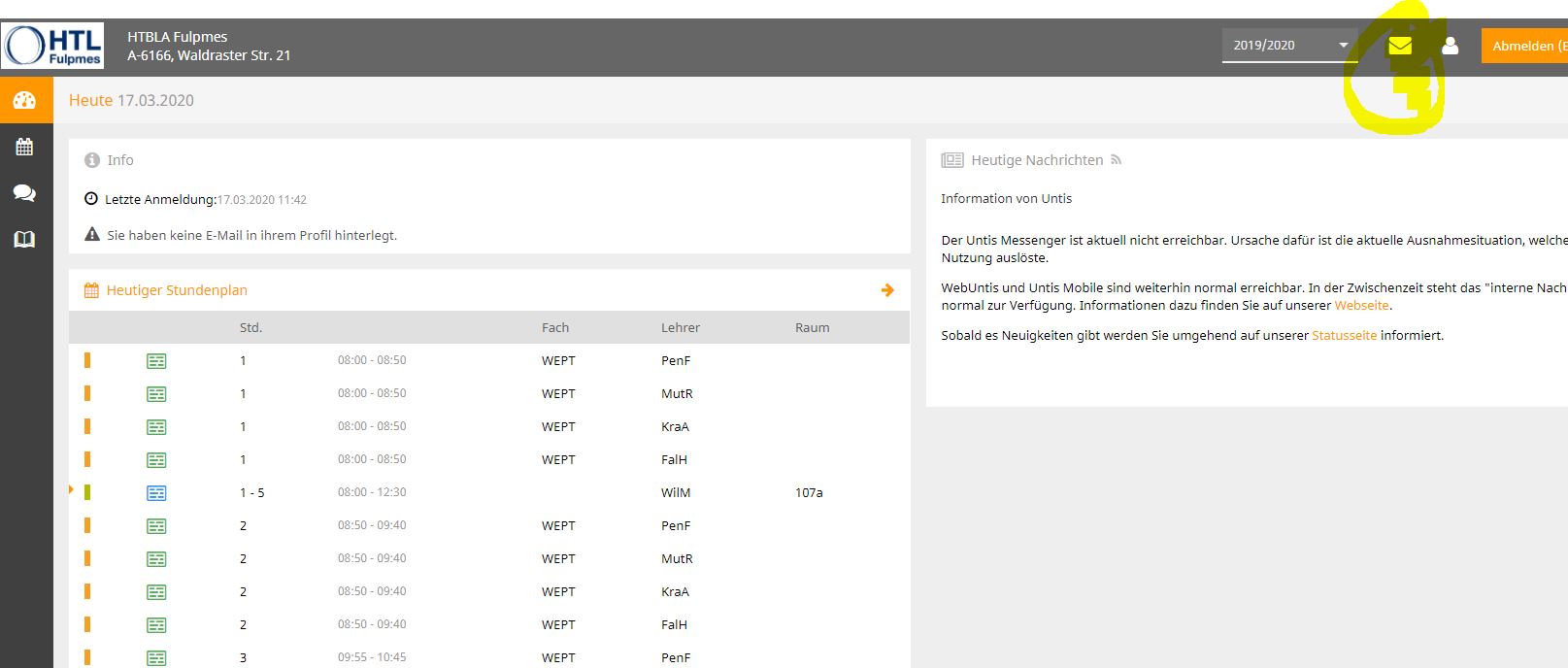Click the Information von Untis headline
Screen dimensions: 1568x668
click(x=1006, y=198)
